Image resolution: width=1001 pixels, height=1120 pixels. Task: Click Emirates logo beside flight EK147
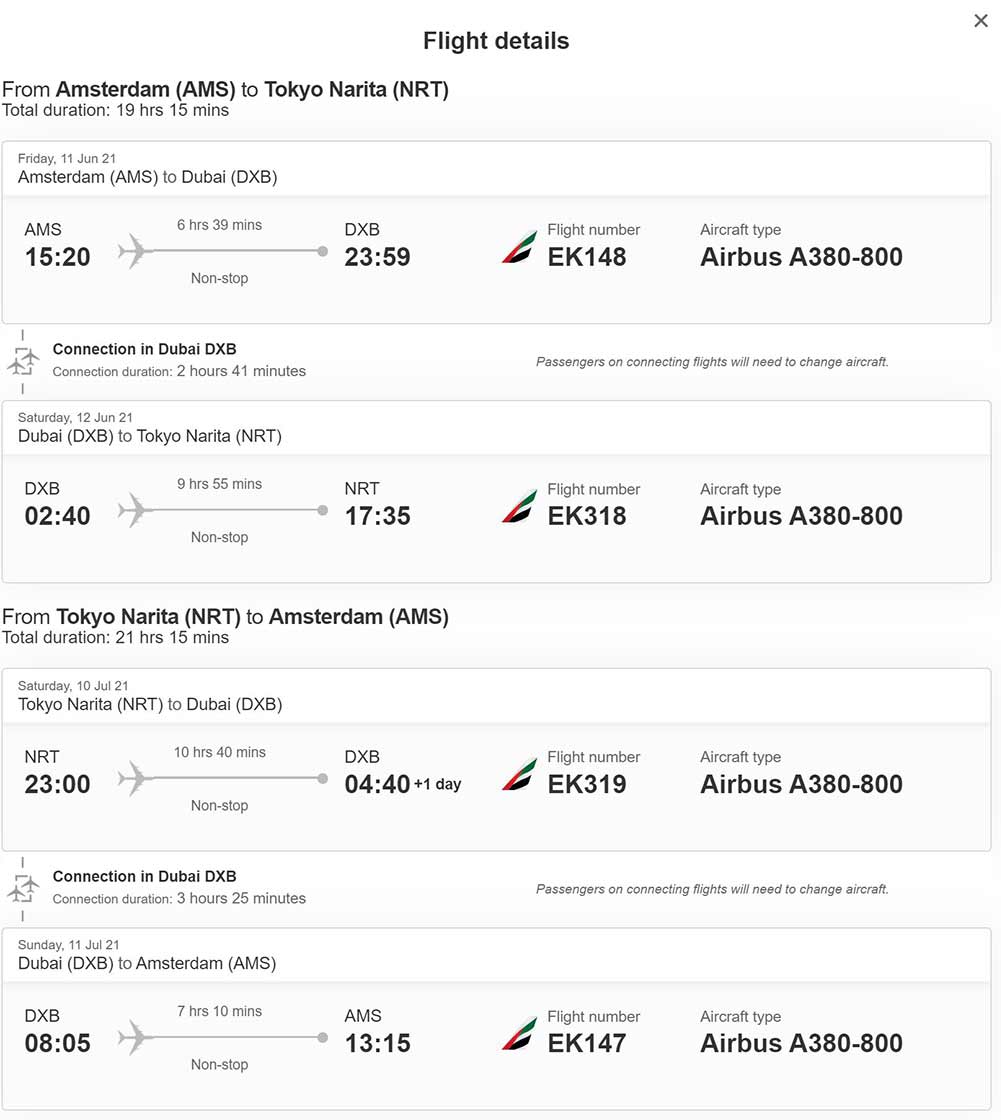pyautogui.click(x=519, y=1034)
